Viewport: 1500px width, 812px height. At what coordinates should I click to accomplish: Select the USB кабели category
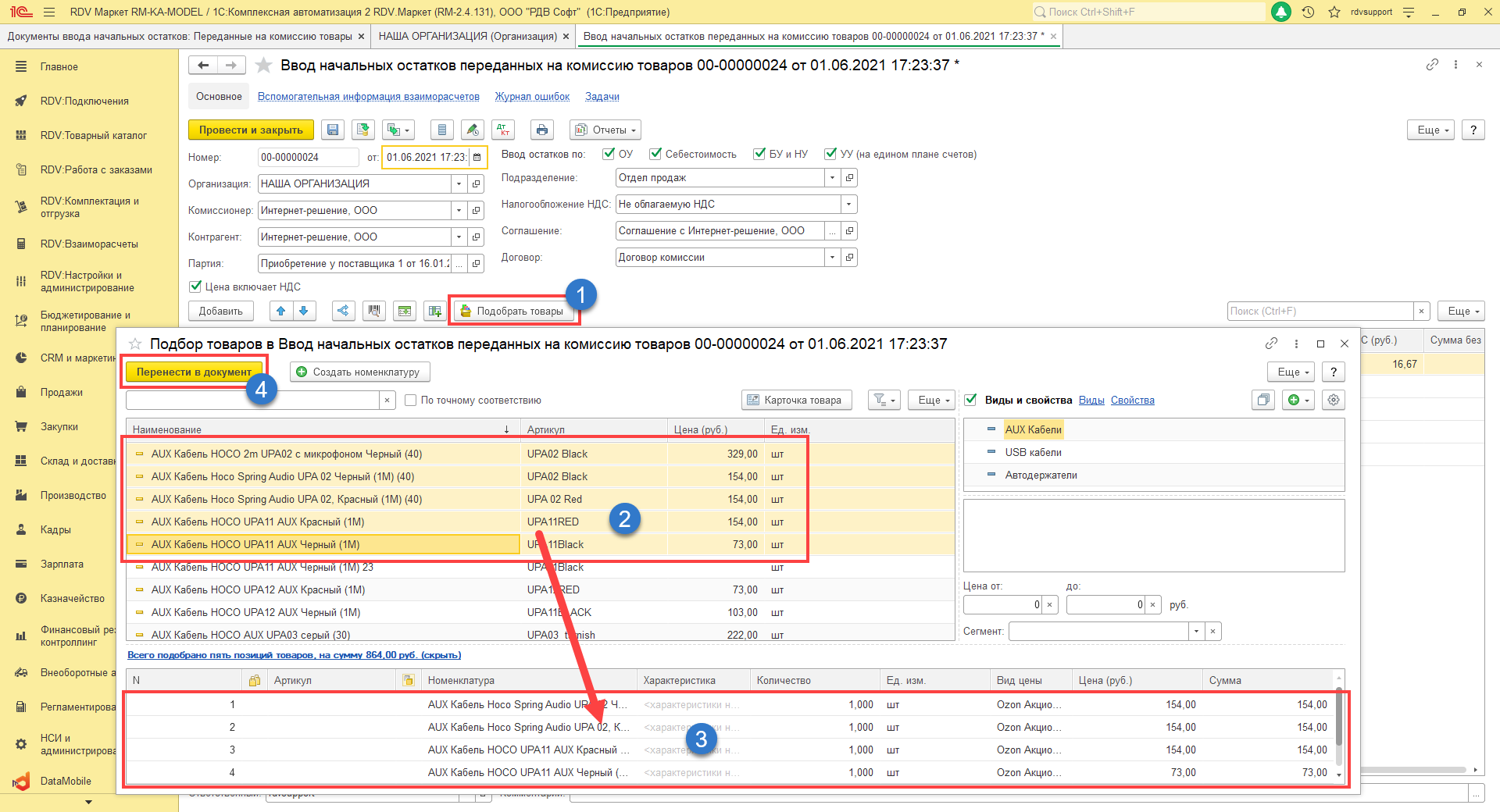(x=1033, y=452)
